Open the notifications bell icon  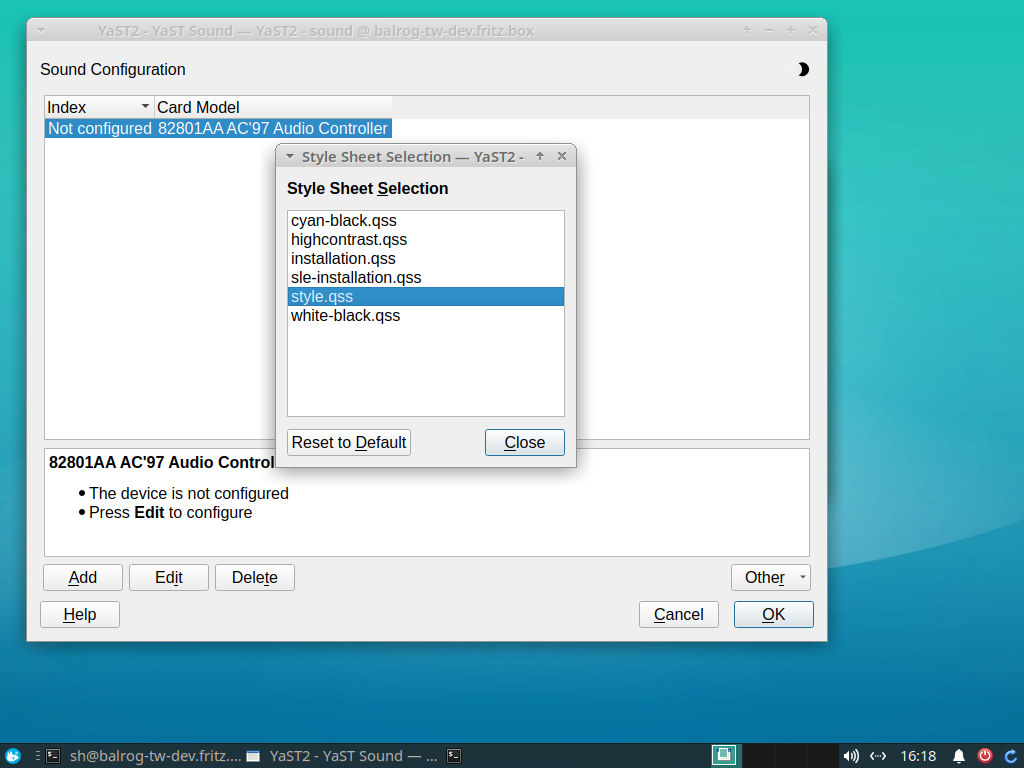click(959, 756)
